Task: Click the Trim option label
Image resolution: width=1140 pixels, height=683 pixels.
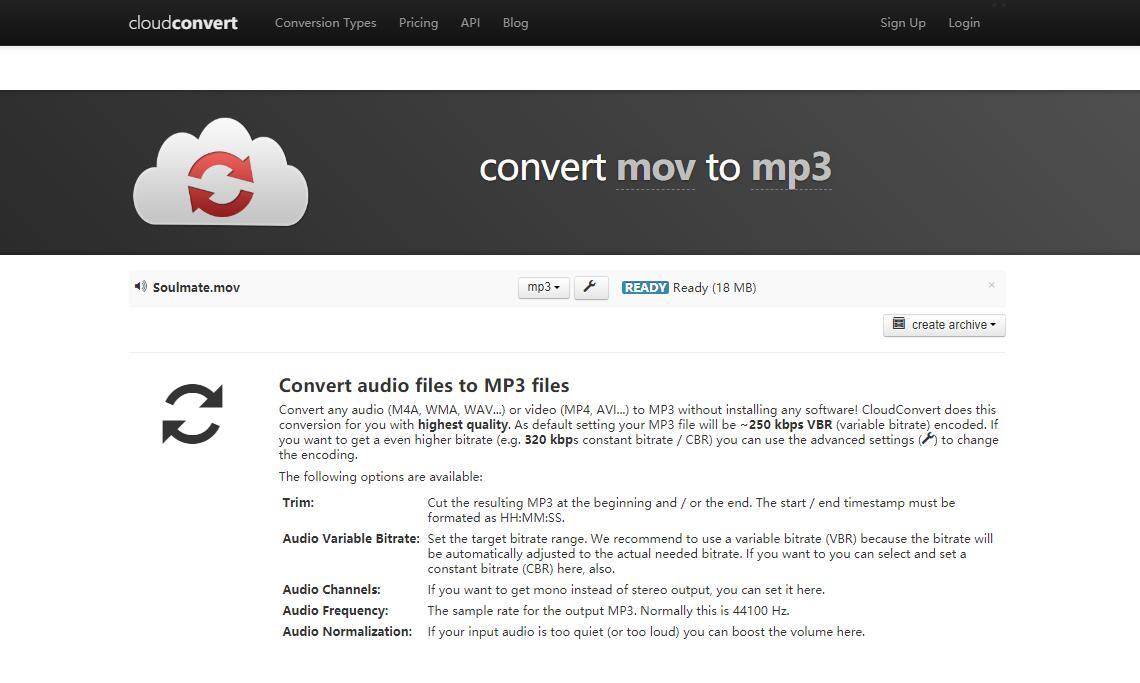Action: [x=298, y=503]
